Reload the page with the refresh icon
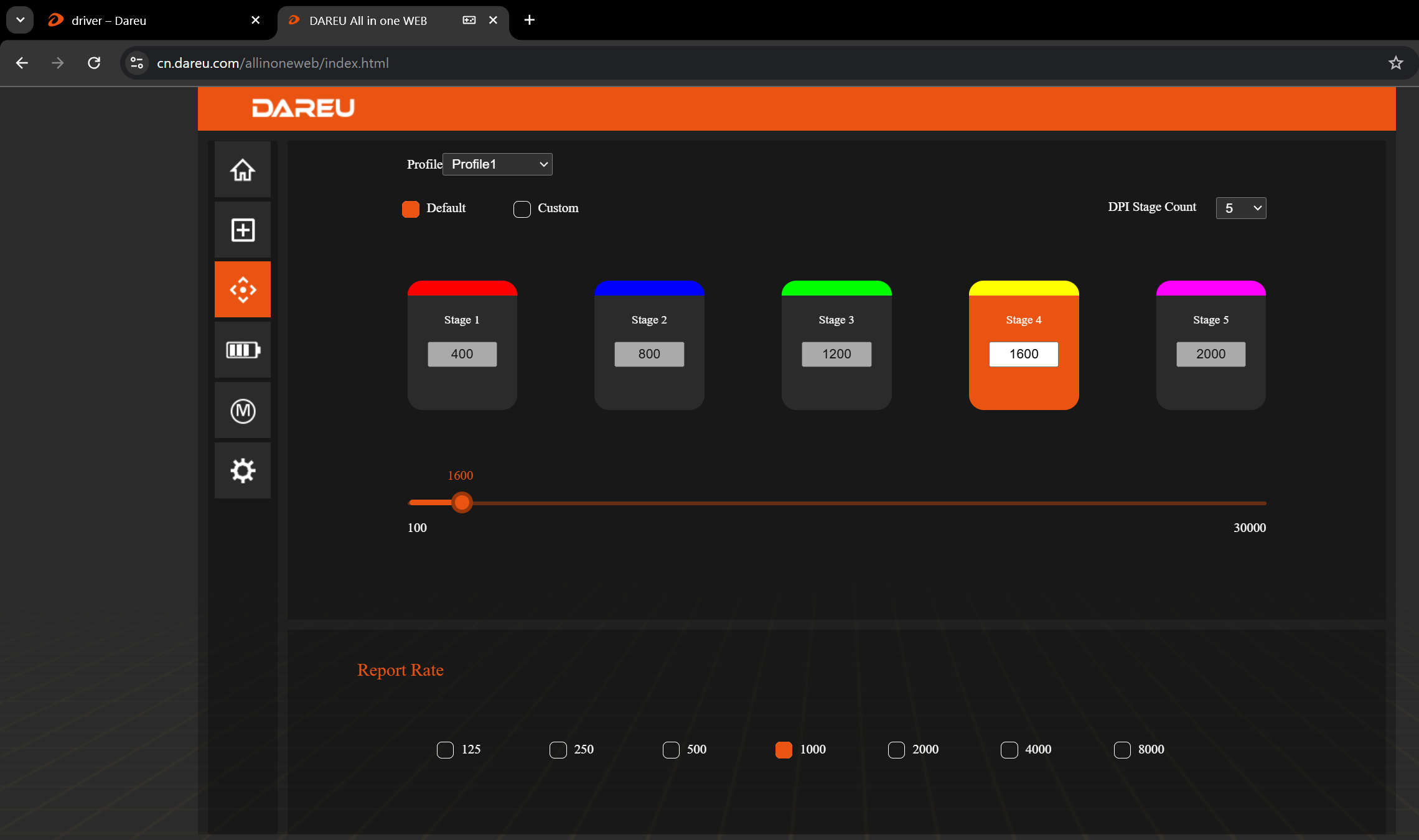1419x840 pixels. tap(94, 63)
